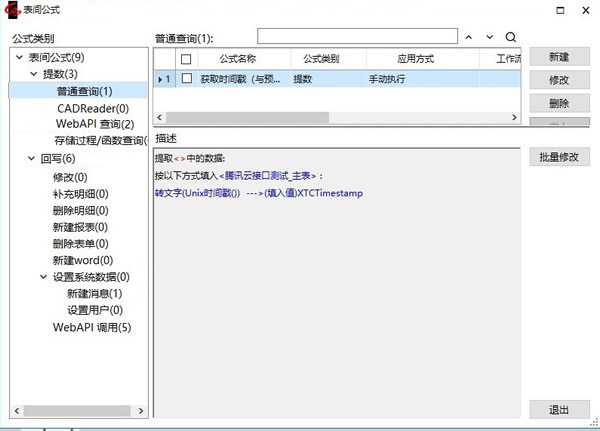Click the formula search input field
This screenshot has height=431, width=600.
(356, 37)
